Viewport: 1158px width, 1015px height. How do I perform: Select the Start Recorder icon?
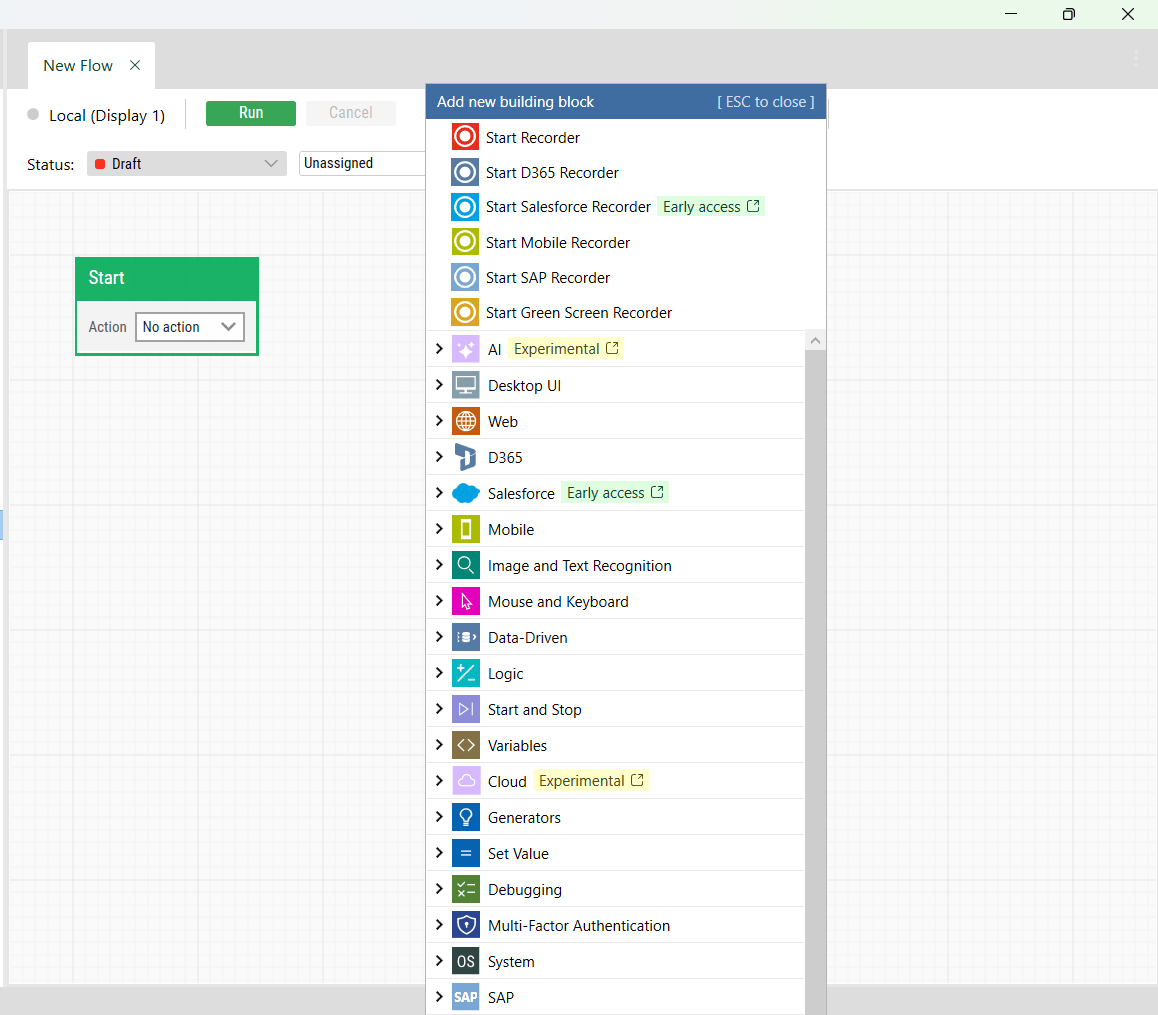[464, 136]
